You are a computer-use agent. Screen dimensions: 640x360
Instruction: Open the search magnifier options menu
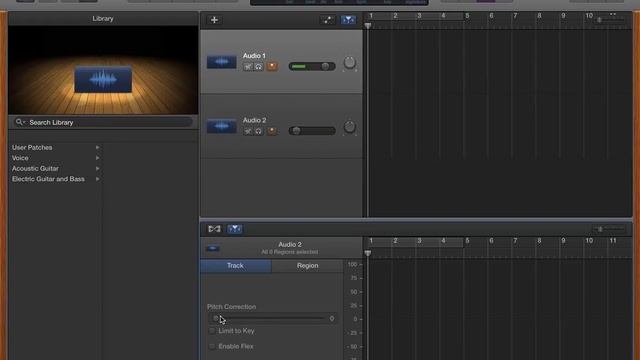[x=20, y=122]
